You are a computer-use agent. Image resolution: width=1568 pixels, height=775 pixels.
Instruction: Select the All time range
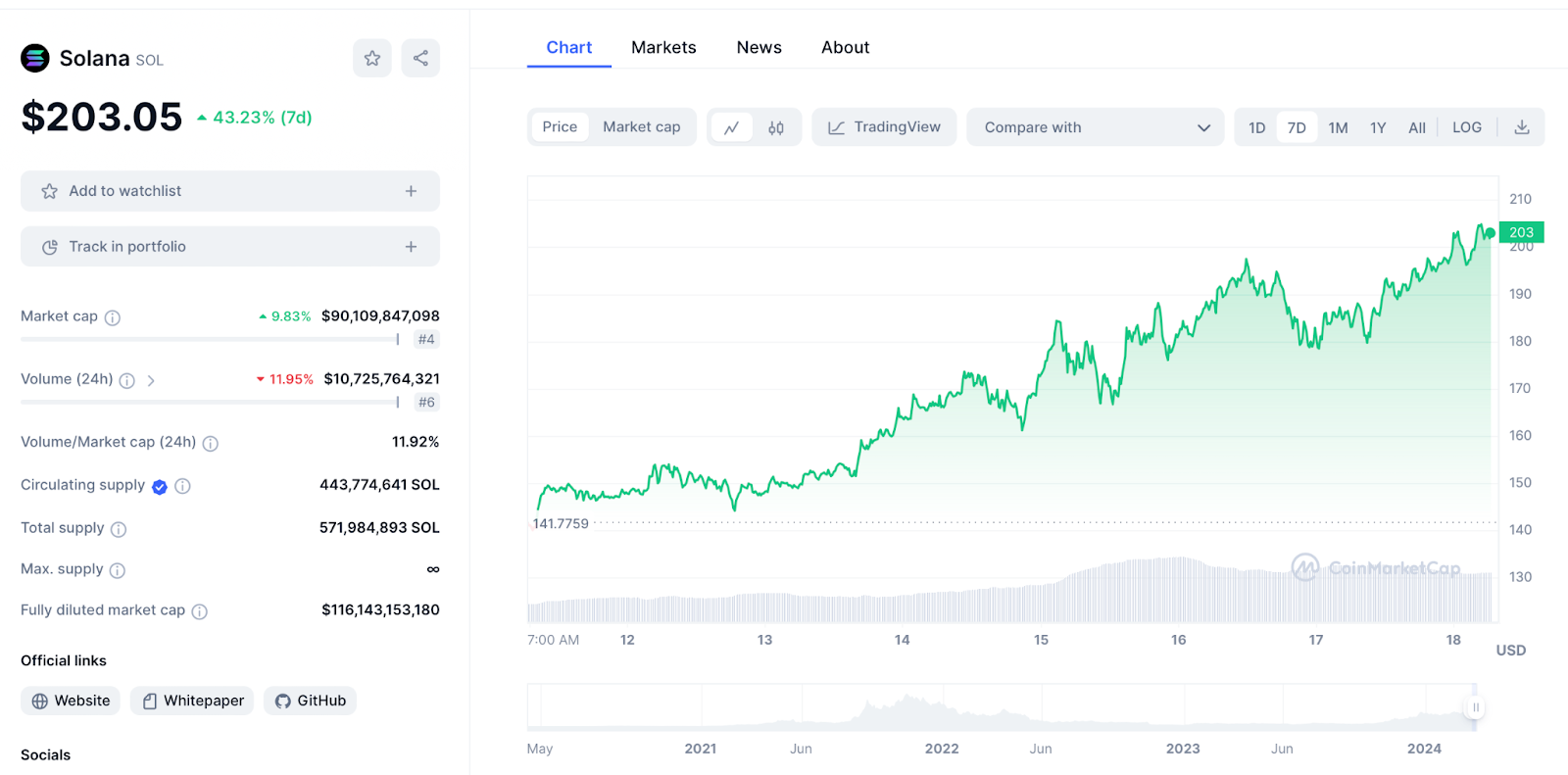coord(1417,127)
